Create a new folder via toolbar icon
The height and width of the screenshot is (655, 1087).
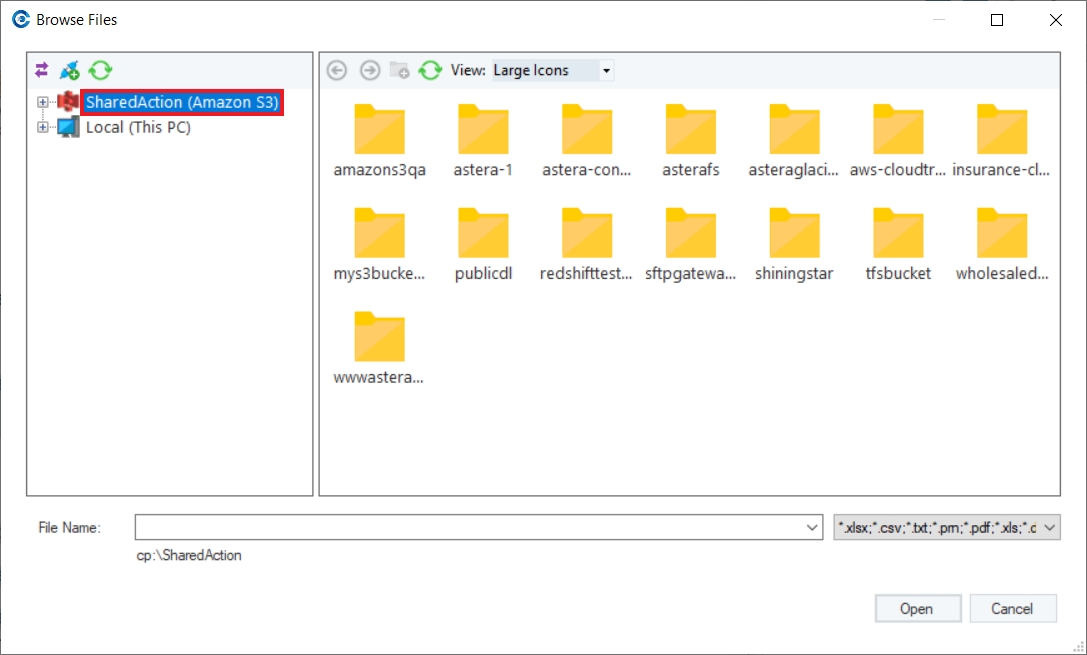(x=399, y=70)
